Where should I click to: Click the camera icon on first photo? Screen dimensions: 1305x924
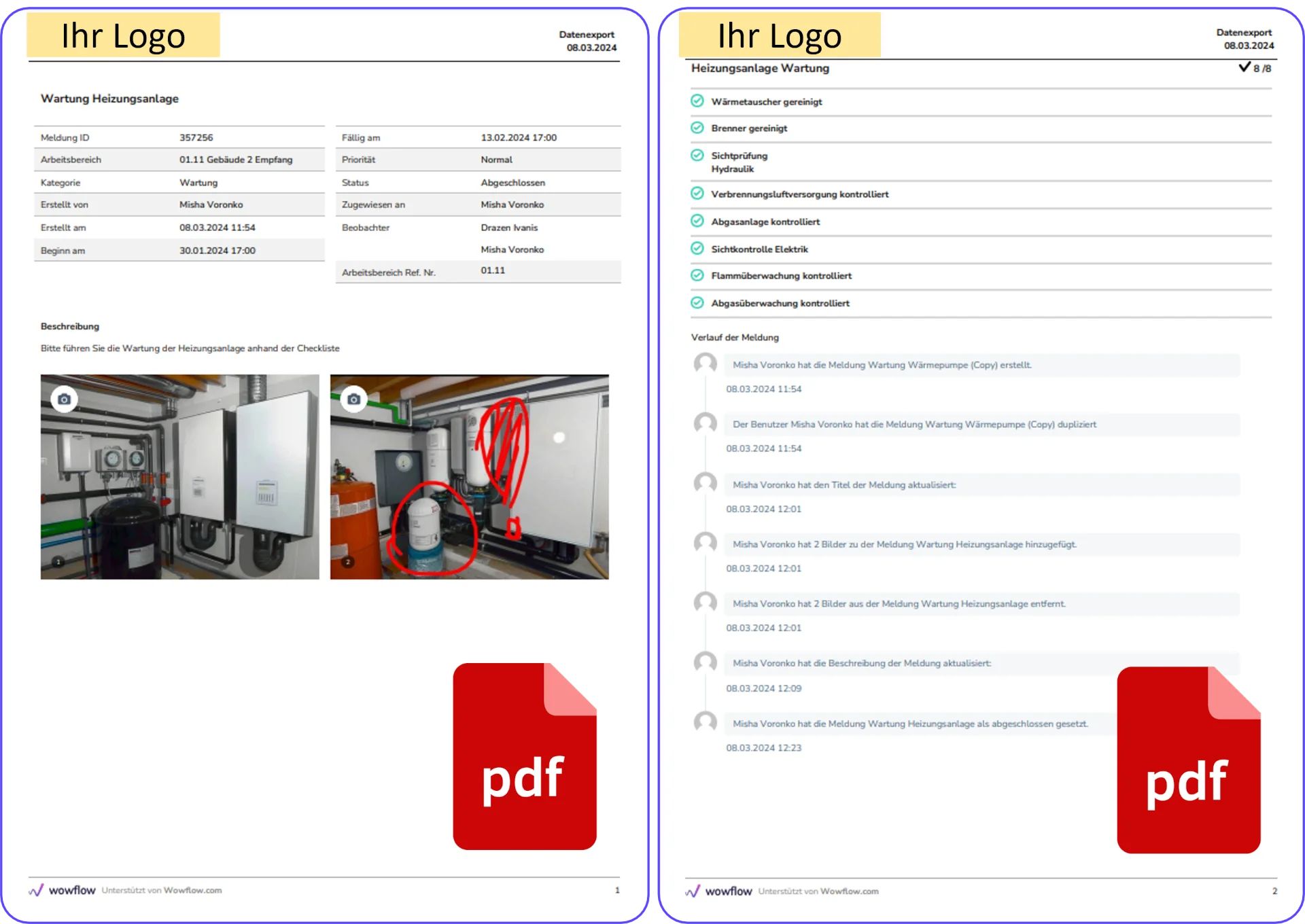click(64, 399)
